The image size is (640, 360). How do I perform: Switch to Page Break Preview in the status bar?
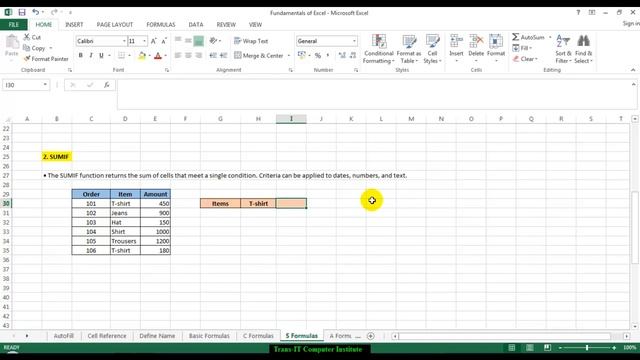pos(547,348)
